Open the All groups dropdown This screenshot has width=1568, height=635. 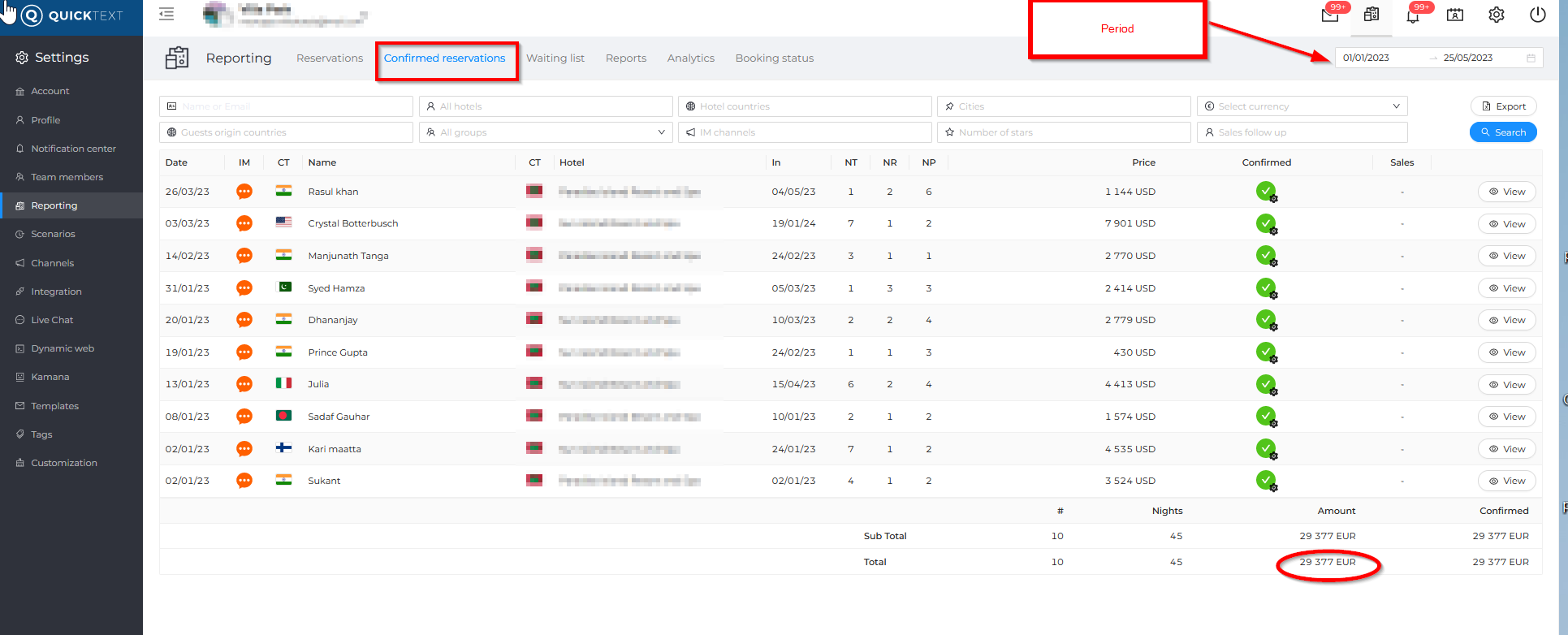point(546,132)
